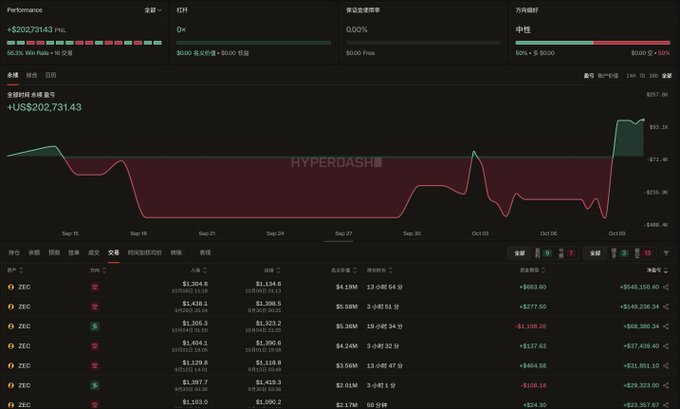Click the green long badge on the $2.01M trade
Viewport: 680px width, 409px height.
pyautogui.click(x=95, y=385)
